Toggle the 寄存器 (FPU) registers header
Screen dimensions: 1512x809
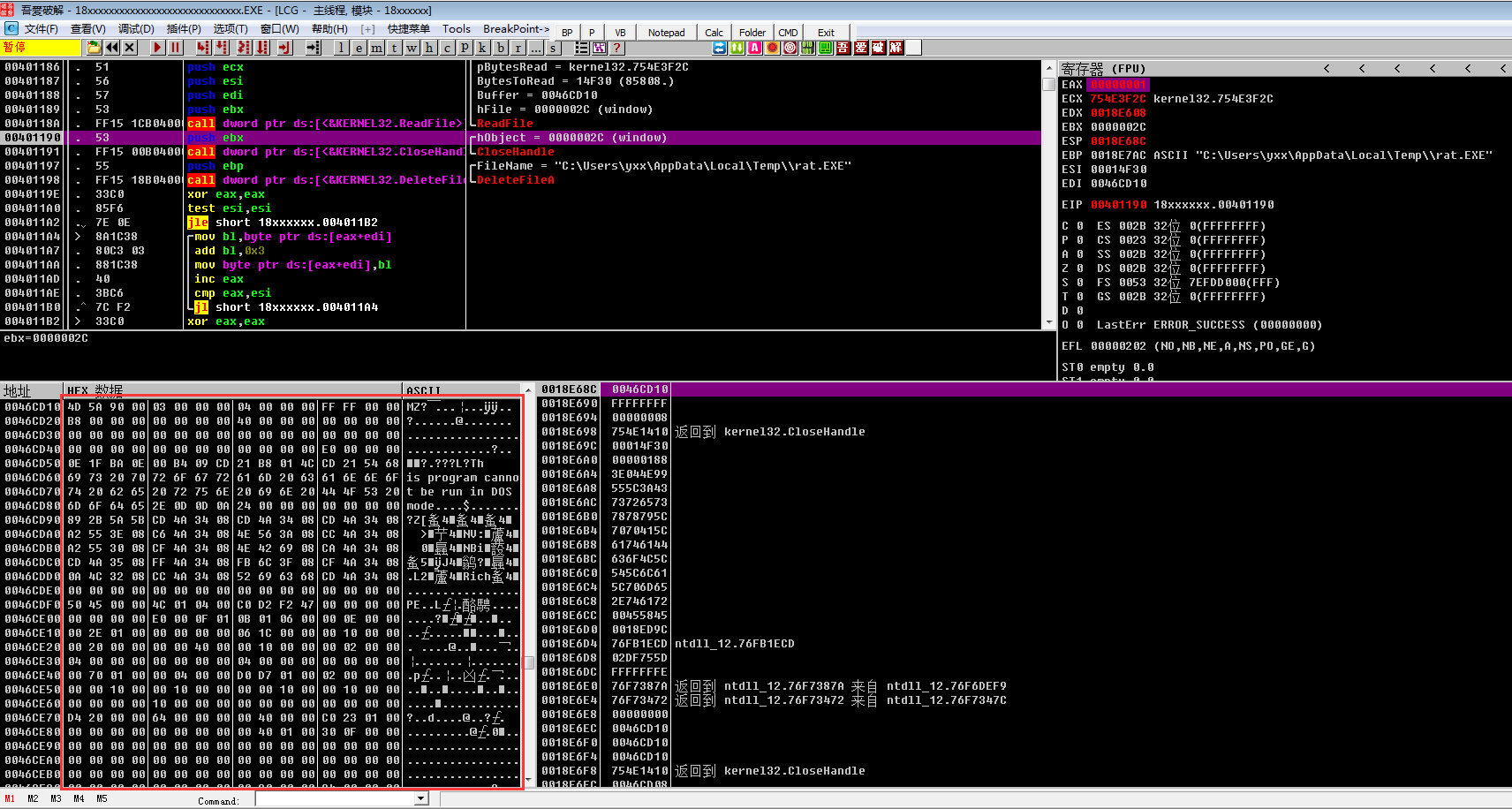pyautogui.click(x=1103, y=68)
